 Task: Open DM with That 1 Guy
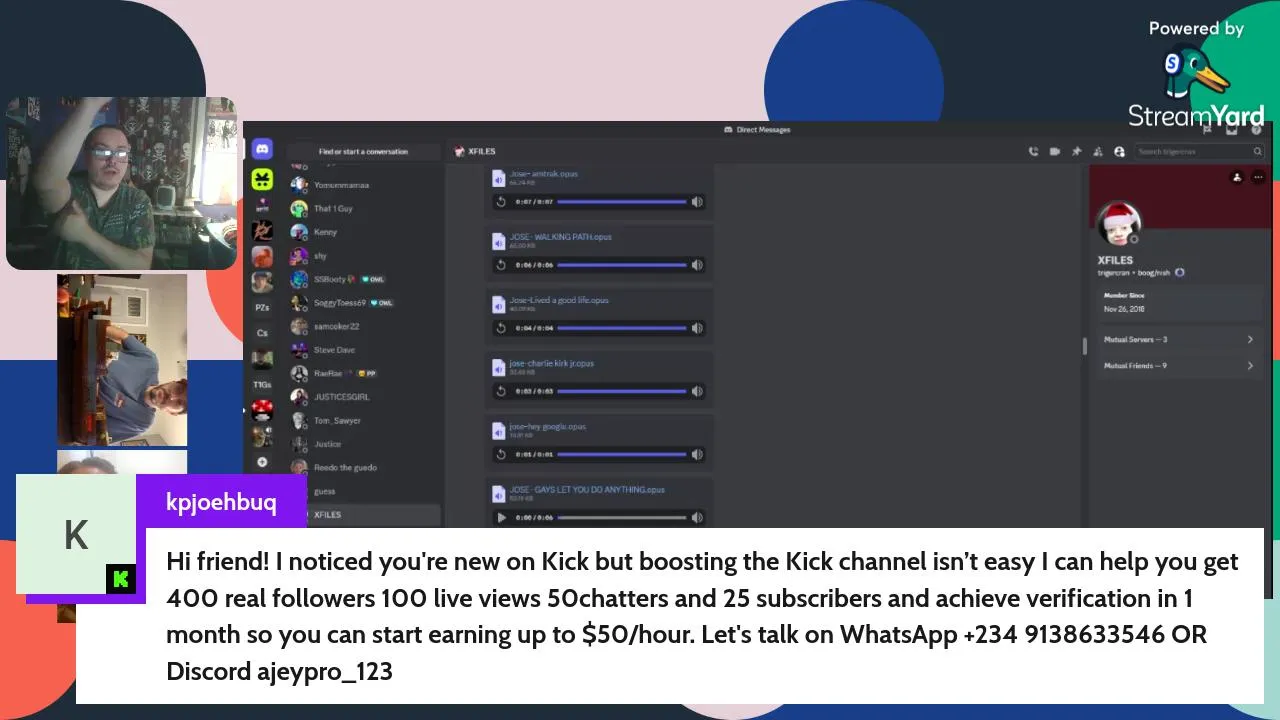click(x=364, y=208)
